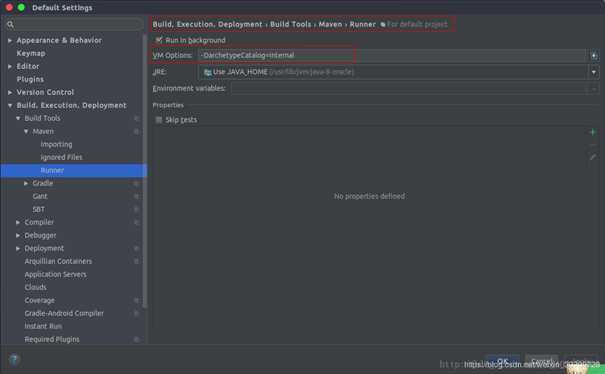Viewport: 605px width, 374px height.
Task: Click the VM Options text field
Action: pyautogui.click(x=393, y=56)
